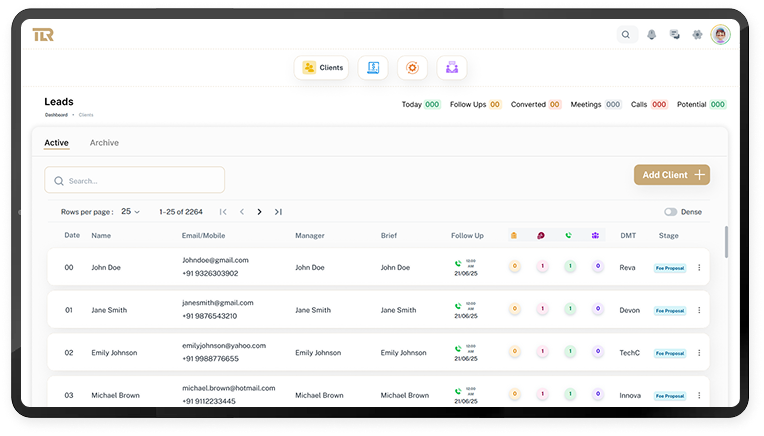
Task: Click the DMT column header
Action: point(628,236)
